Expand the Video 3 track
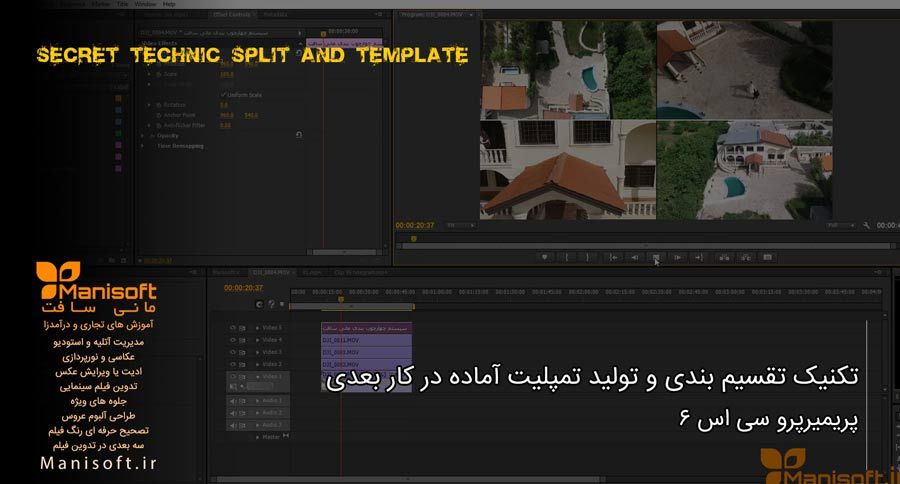The height and width of the screenshot is (484, 900). pos(257,352)
